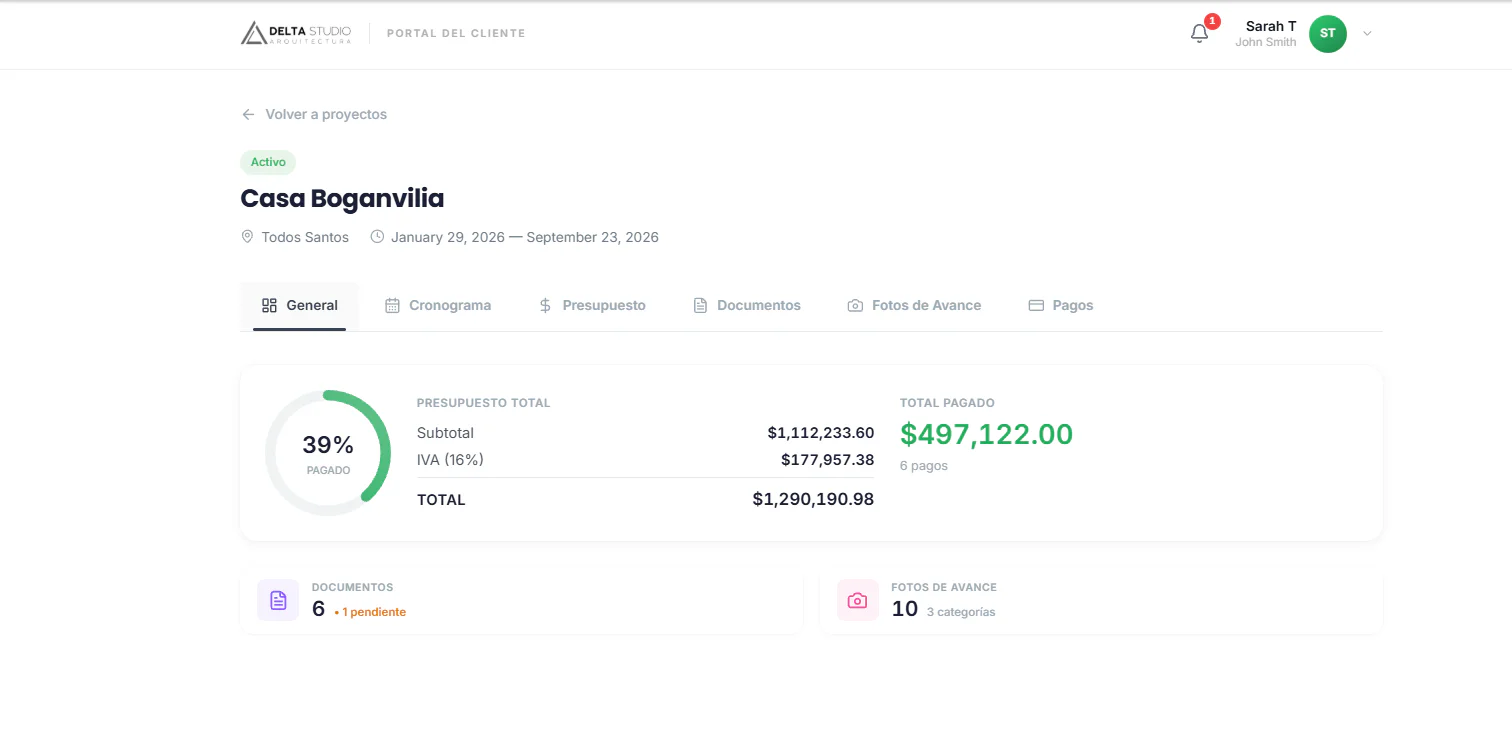Click the project date range text

(525, 237)
